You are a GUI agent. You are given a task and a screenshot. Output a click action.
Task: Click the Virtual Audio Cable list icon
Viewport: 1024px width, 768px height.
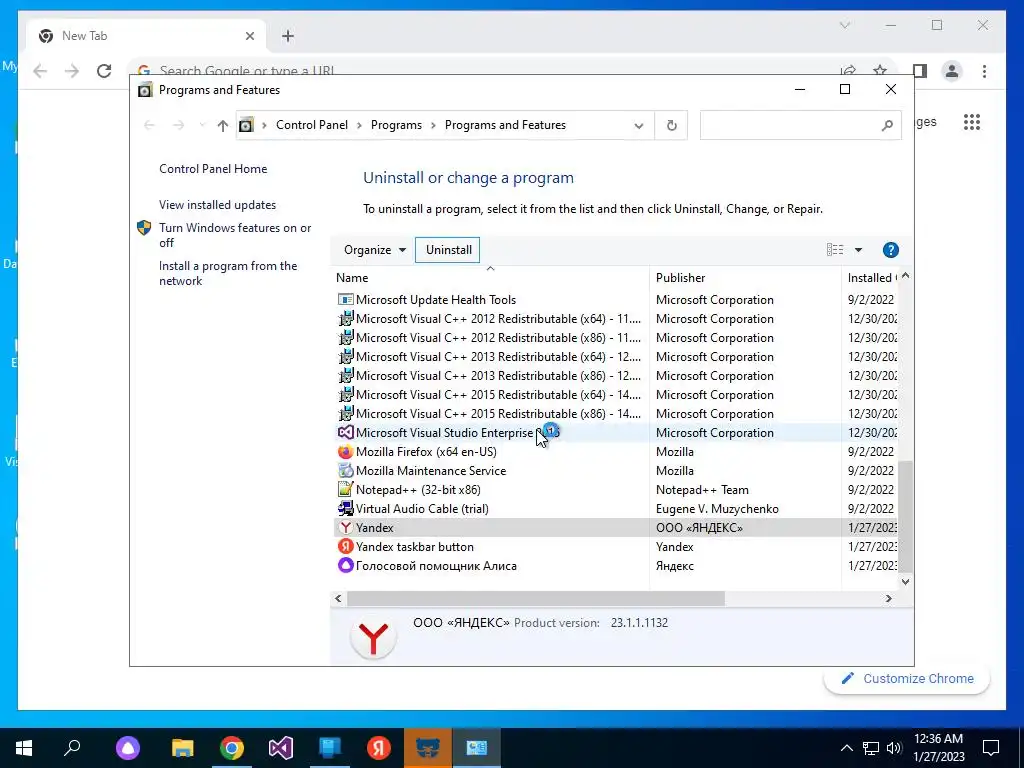(345, 509)
